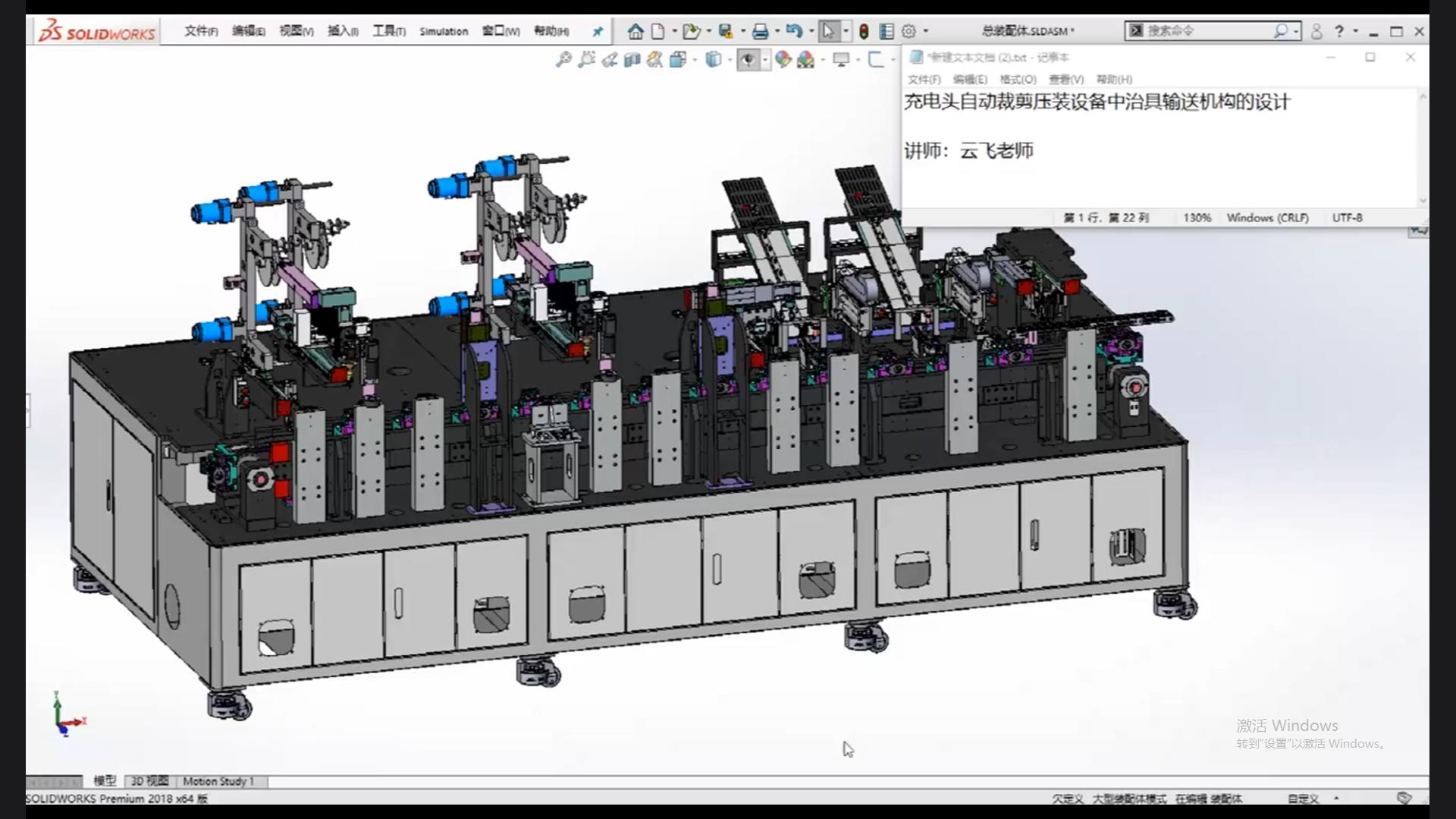Open the 编辑(E) menu in SolidWorks
Image resolution: width=1456 pixels, height=819 pixels.
point(248,31)
